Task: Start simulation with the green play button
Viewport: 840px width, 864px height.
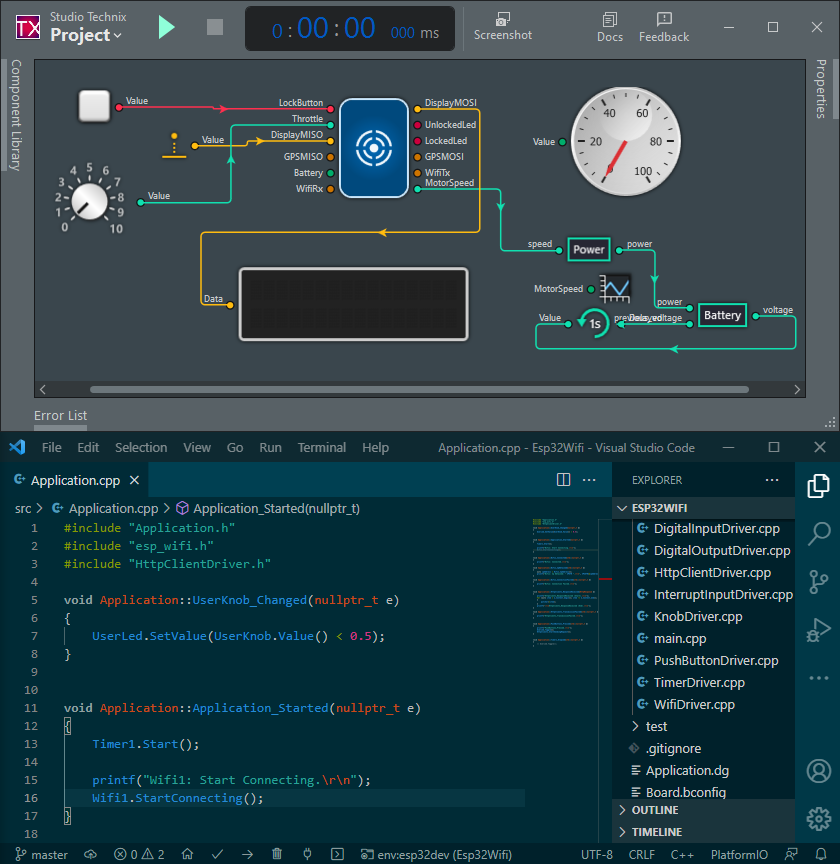Action: tap(166, 27)
